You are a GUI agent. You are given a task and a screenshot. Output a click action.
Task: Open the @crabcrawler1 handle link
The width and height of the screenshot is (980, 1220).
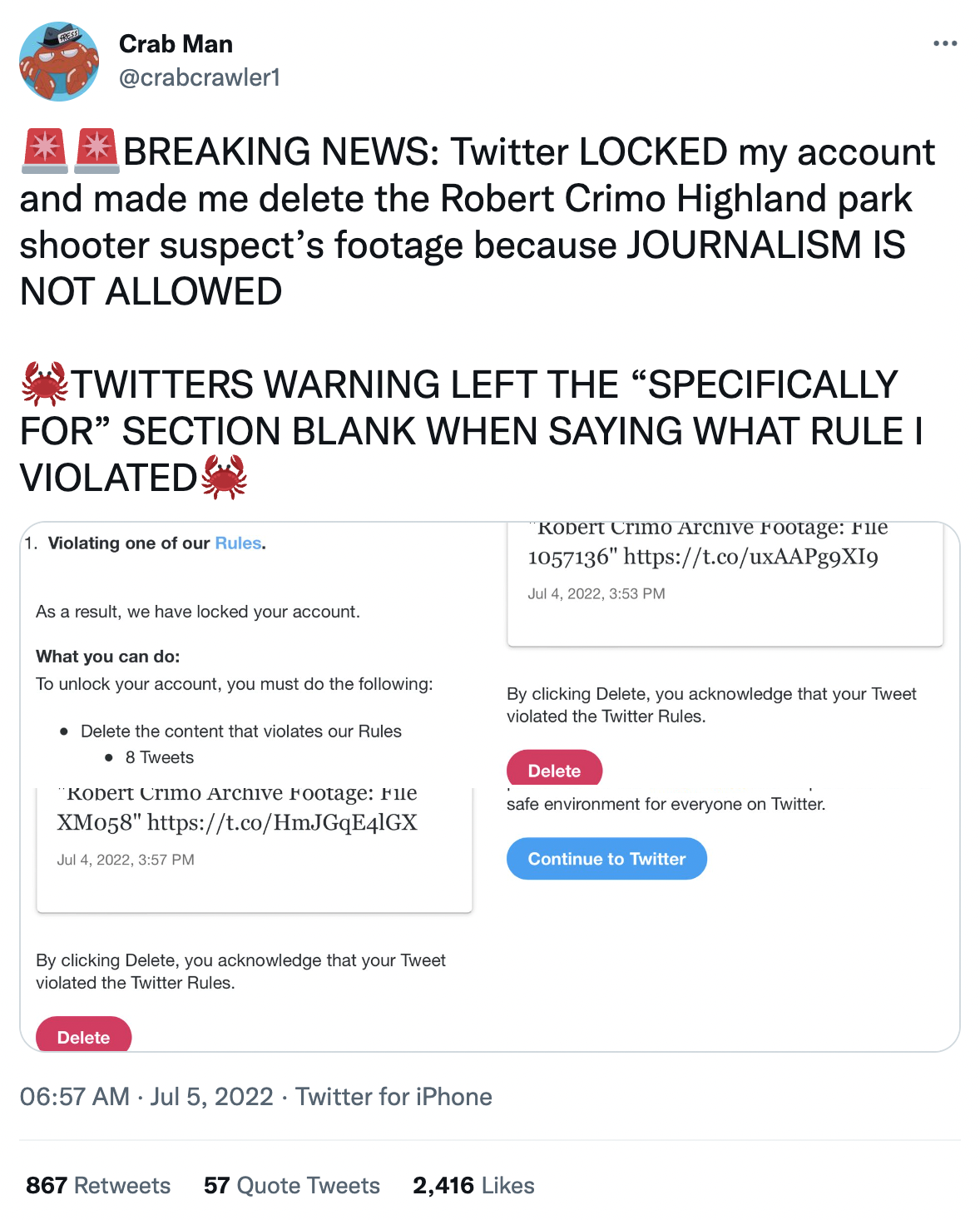pyautogui.click(x=200, y=77)
